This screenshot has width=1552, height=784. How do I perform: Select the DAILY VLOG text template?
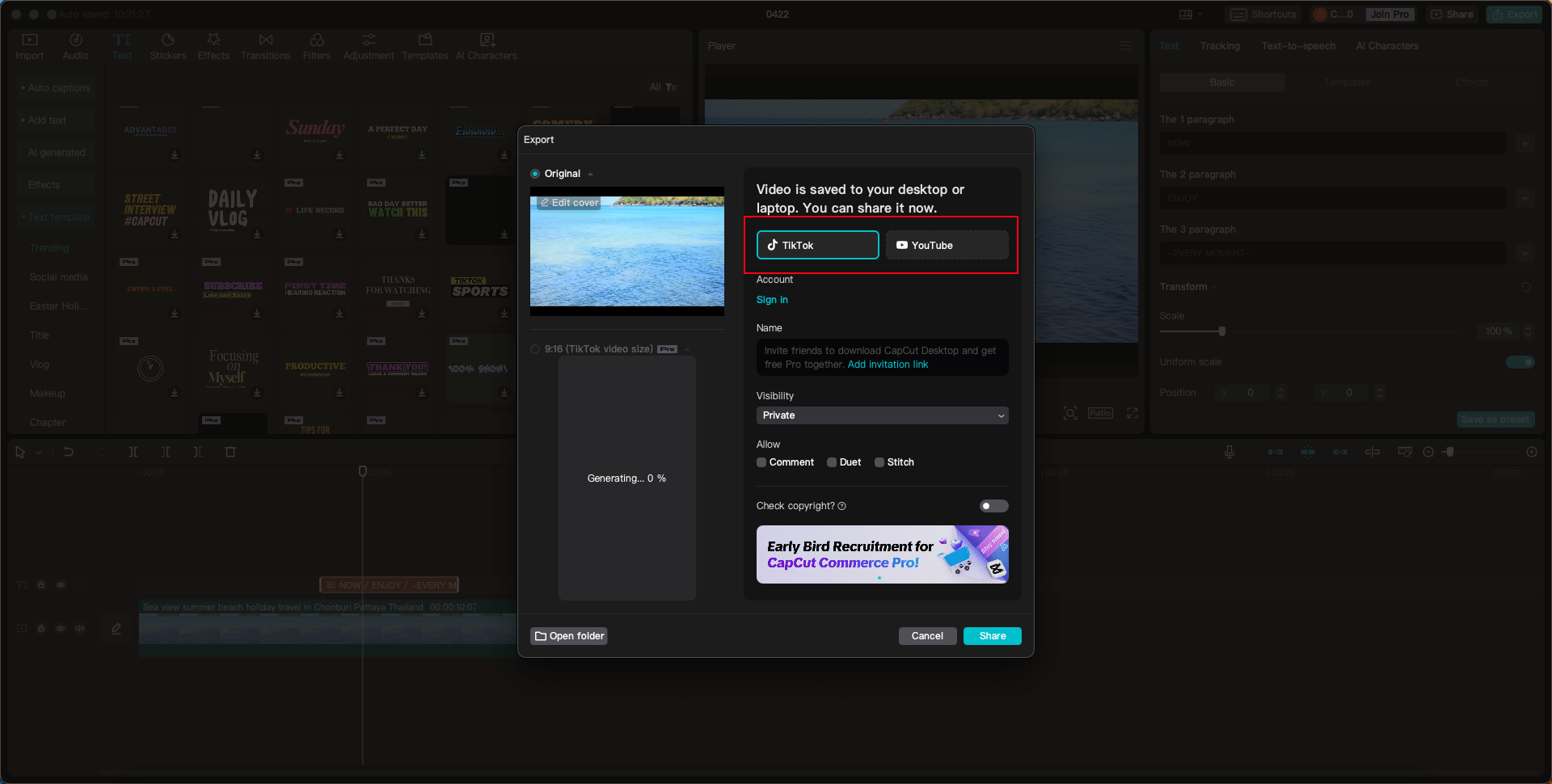[x=233, y=209]
